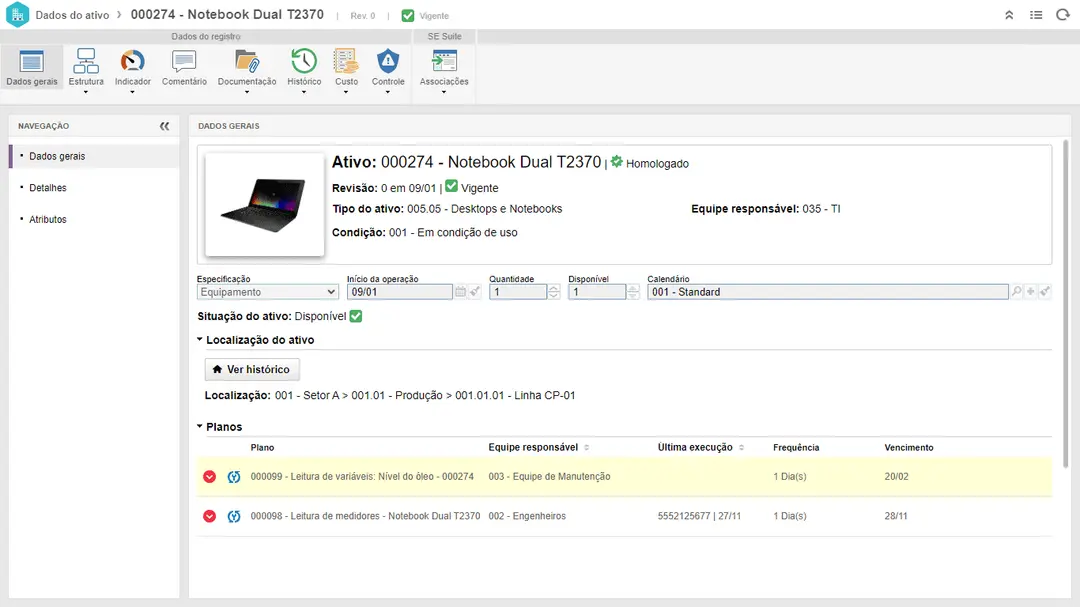Open the Histórico ribbon menu

pyautogui.click(x=304, y=70)
